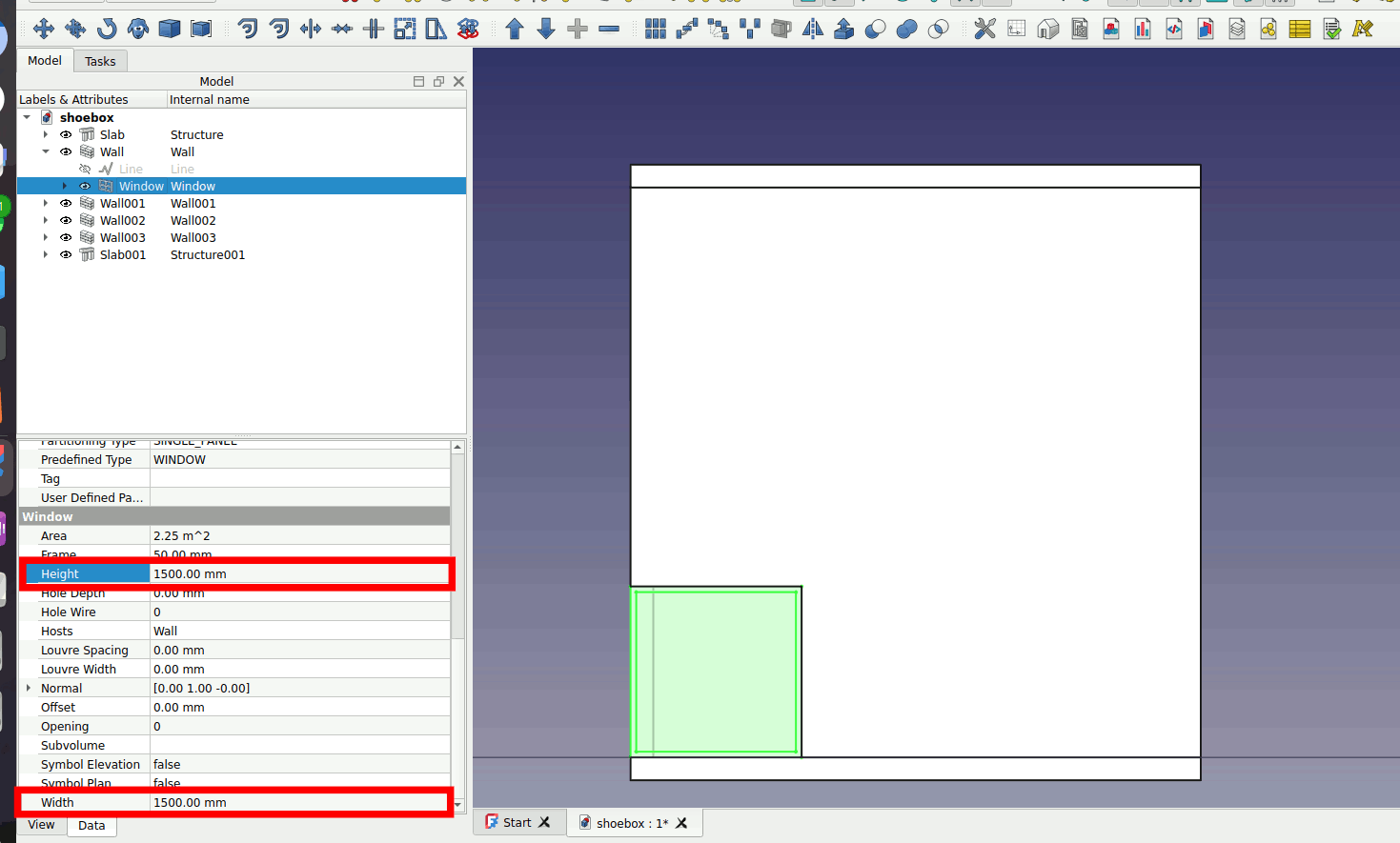
Task: Activate the Rotate tool
Action: [x=107, y=29]
